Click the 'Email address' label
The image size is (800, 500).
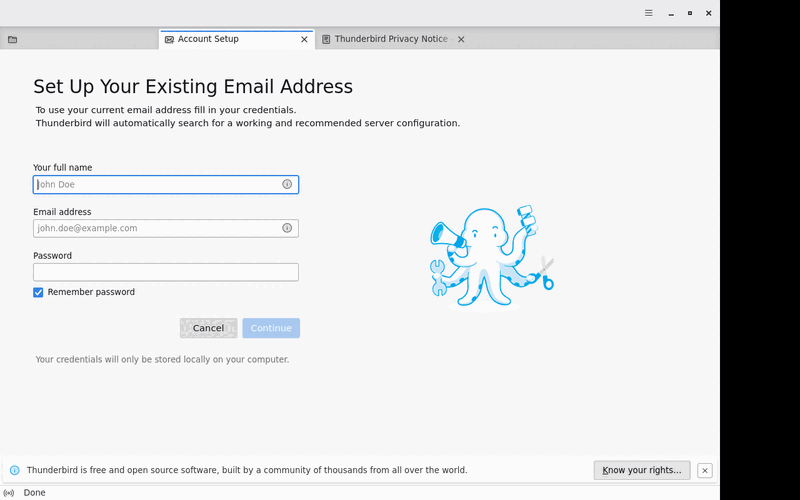click(x=62, y=212)
